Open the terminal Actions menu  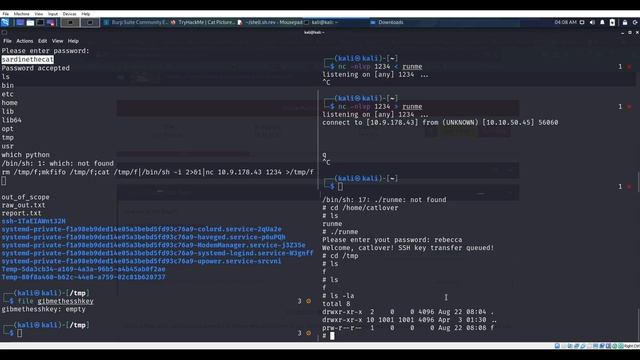coord(24,41)
